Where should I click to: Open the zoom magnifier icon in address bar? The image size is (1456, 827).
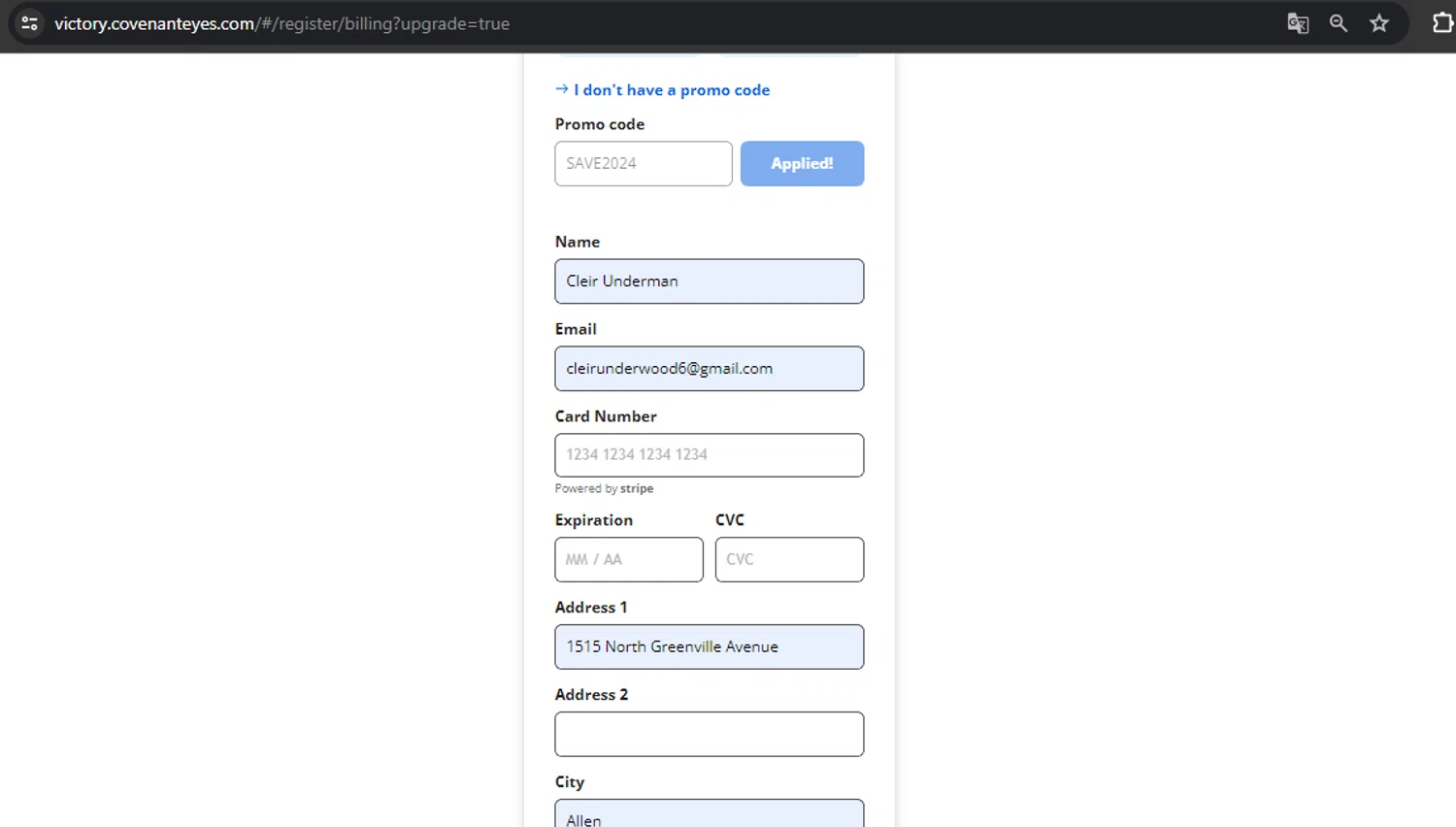1339,23
